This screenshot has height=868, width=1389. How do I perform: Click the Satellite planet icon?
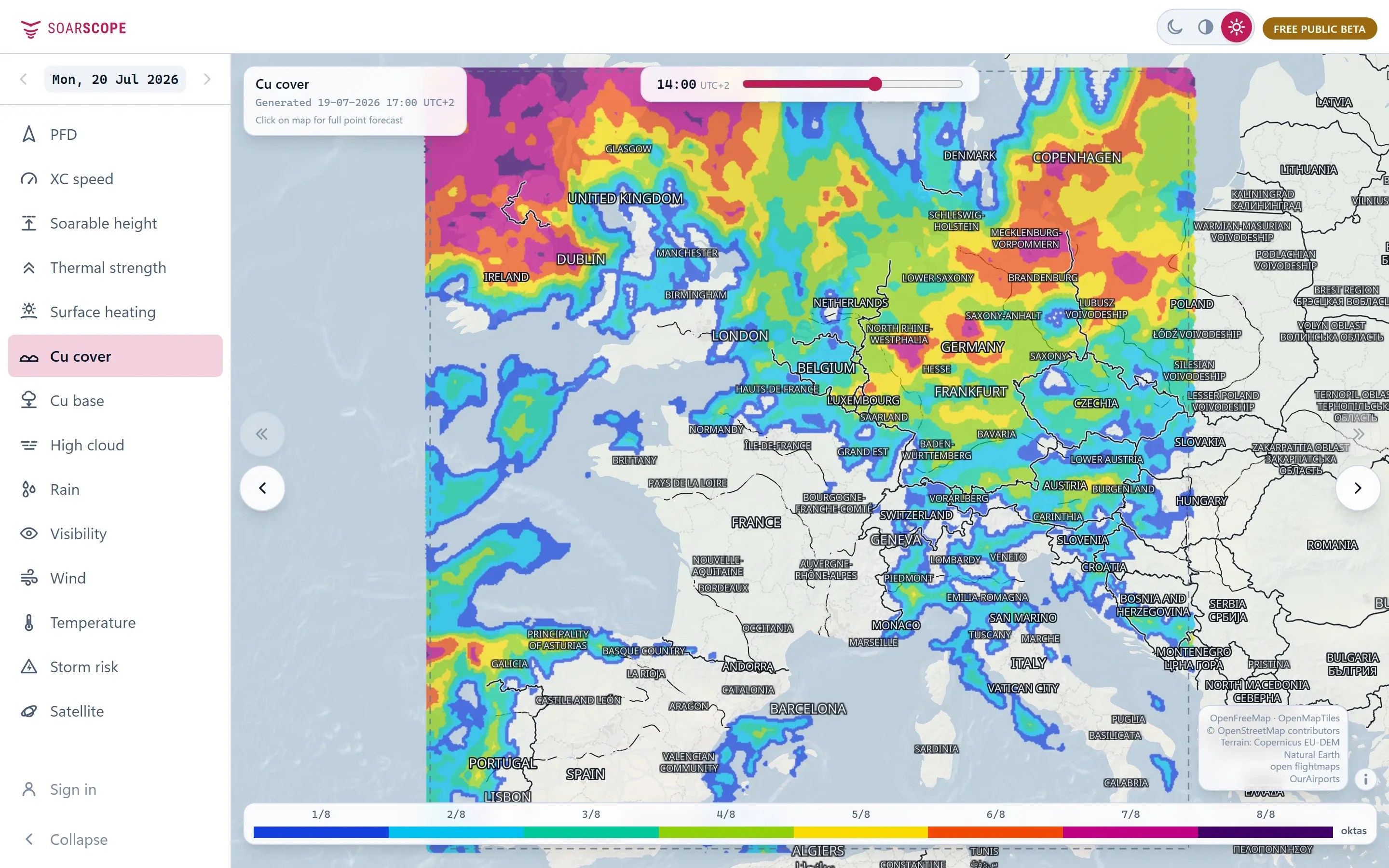pos(29,711)
